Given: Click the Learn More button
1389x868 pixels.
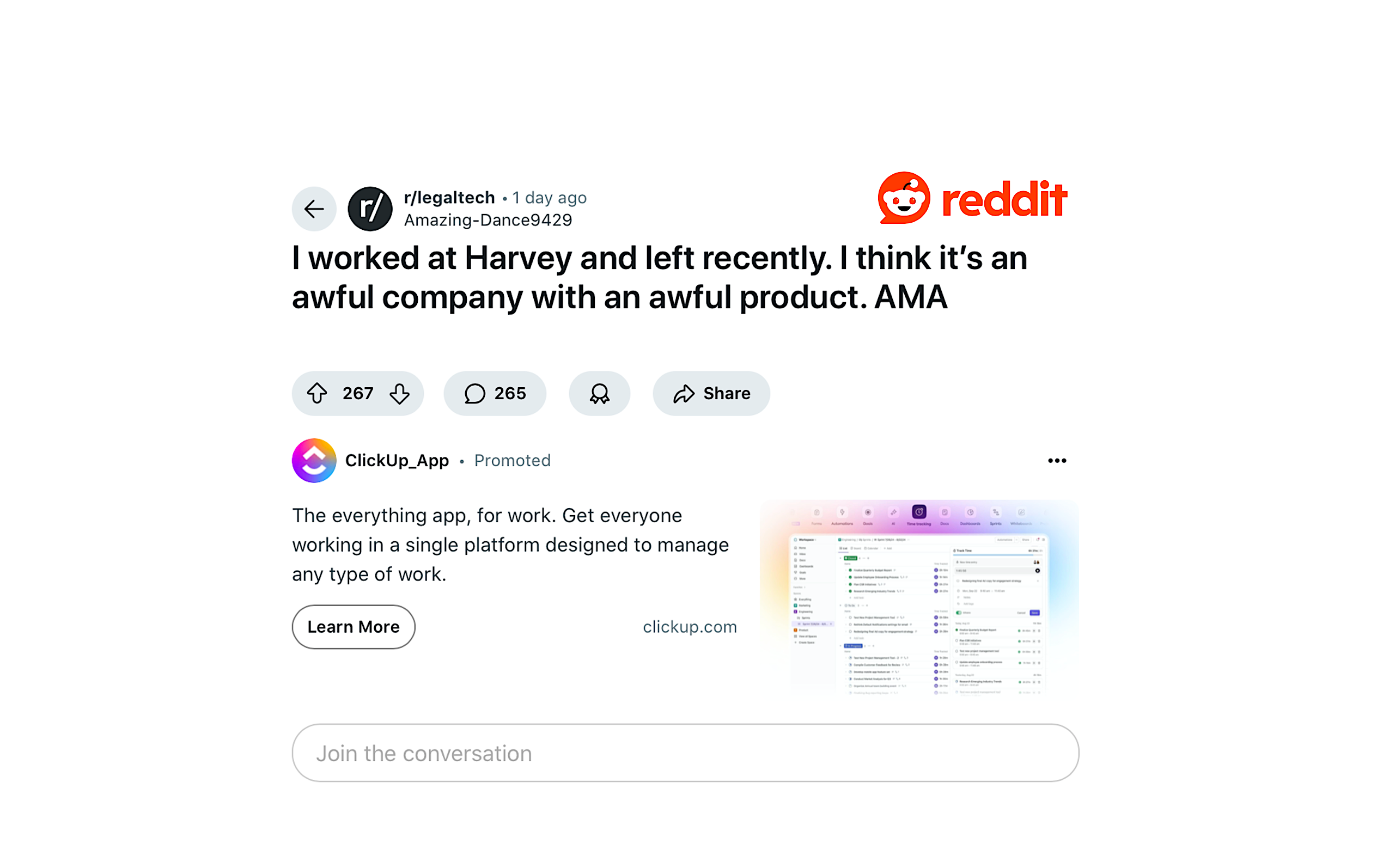Looking at the screenshot, I should point(354,627).
